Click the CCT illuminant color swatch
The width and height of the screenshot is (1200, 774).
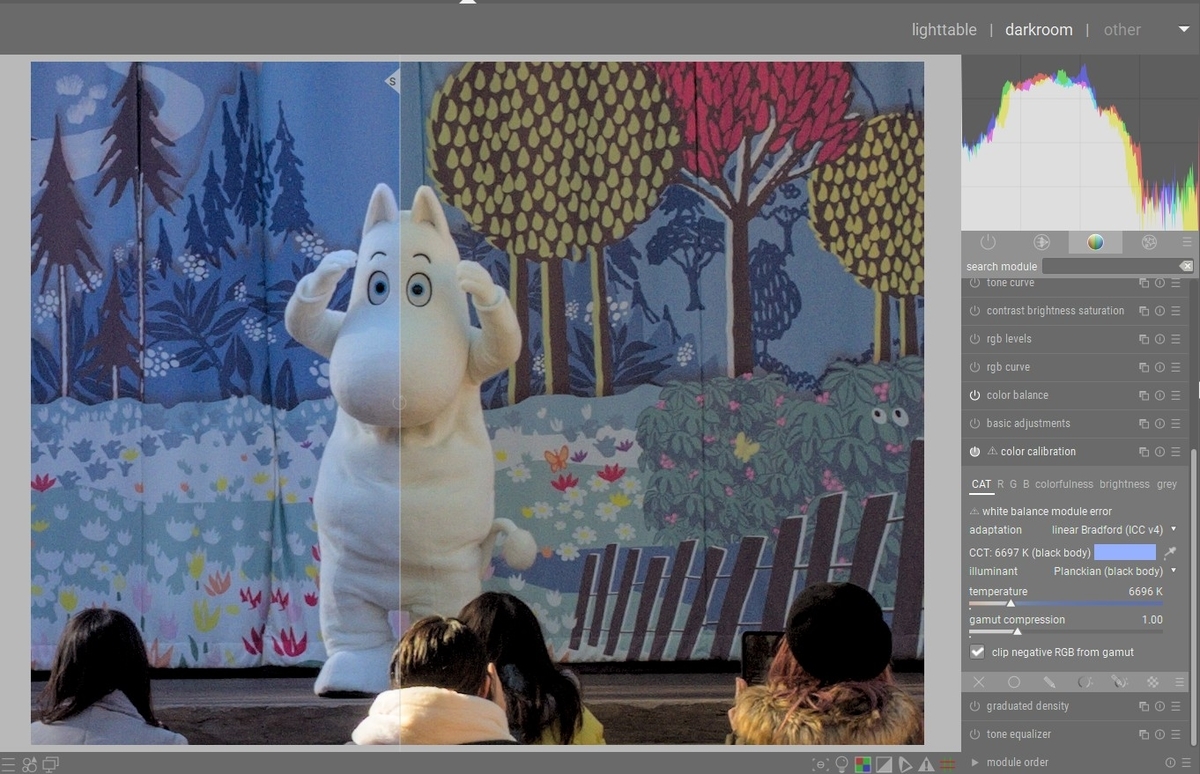pyautogui.click(x=1125, y=552)
